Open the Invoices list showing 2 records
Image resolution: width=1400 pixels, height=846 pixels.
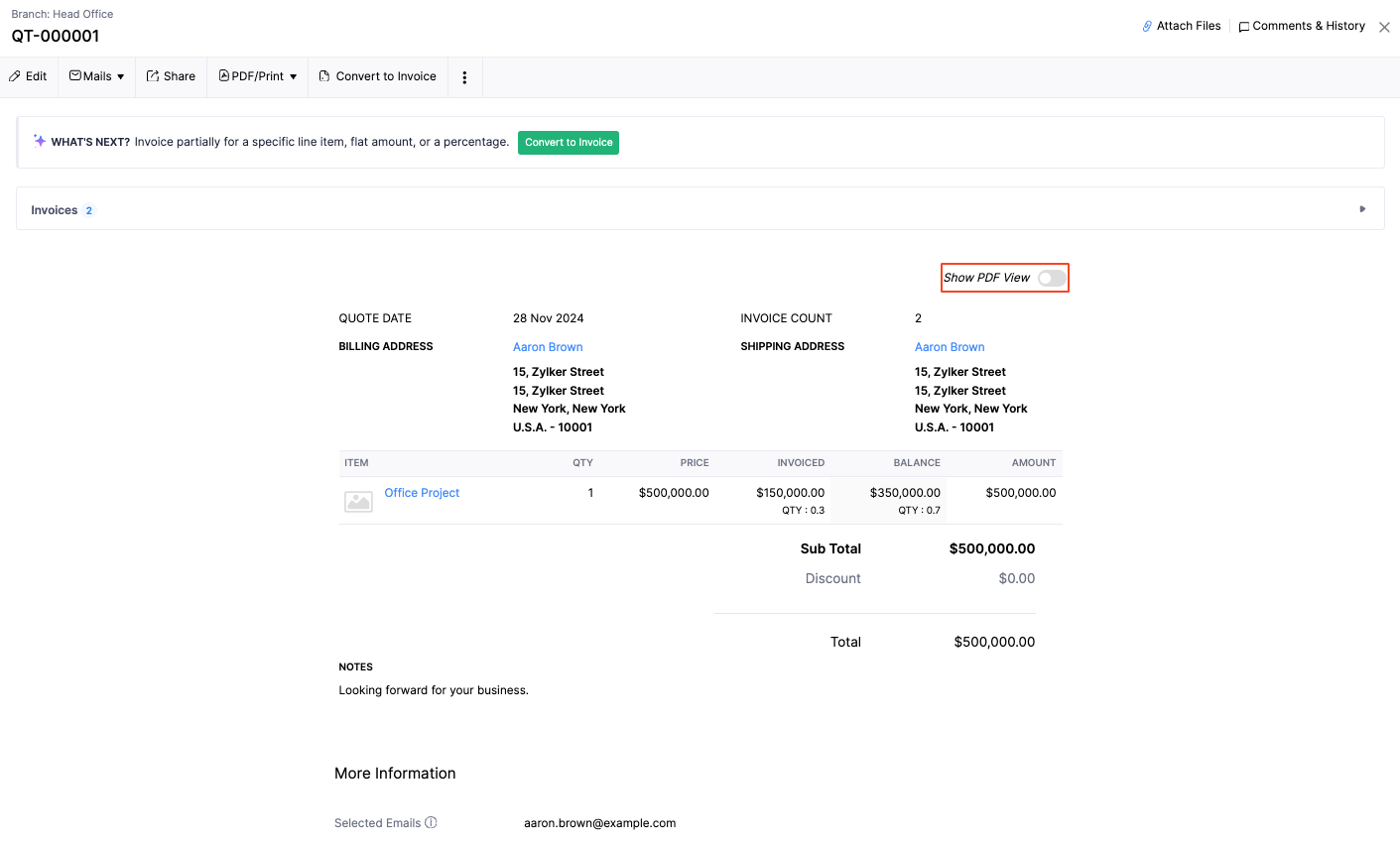pos(55,209)
